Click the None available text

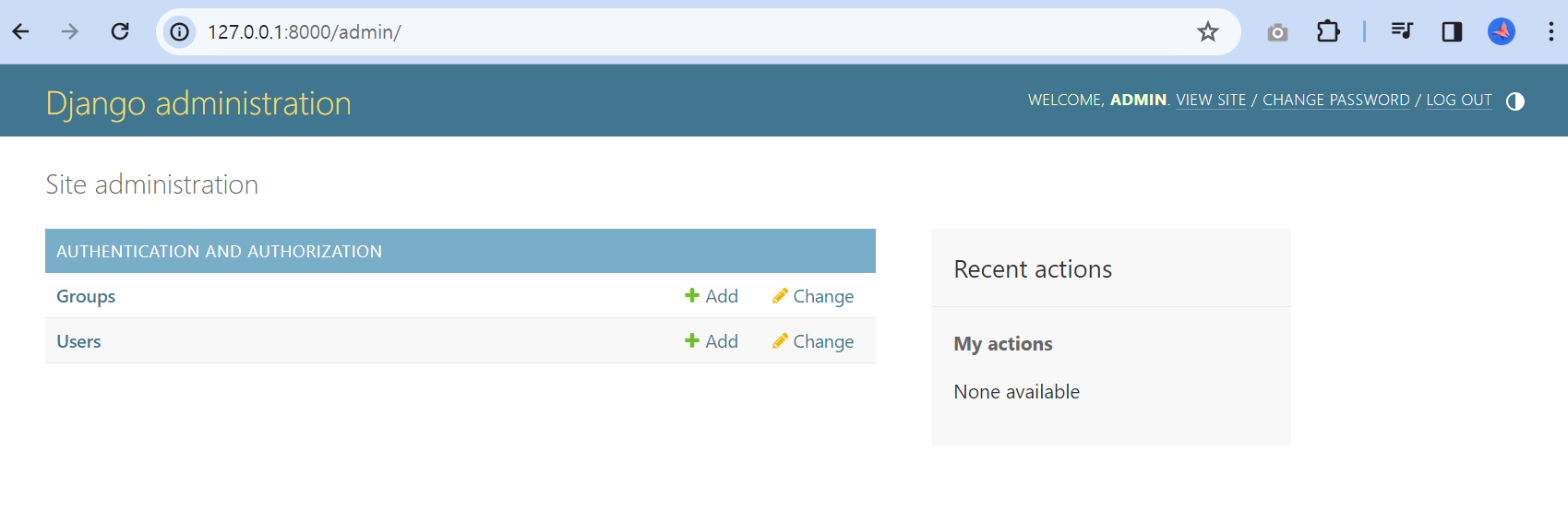coord(1016,392)
